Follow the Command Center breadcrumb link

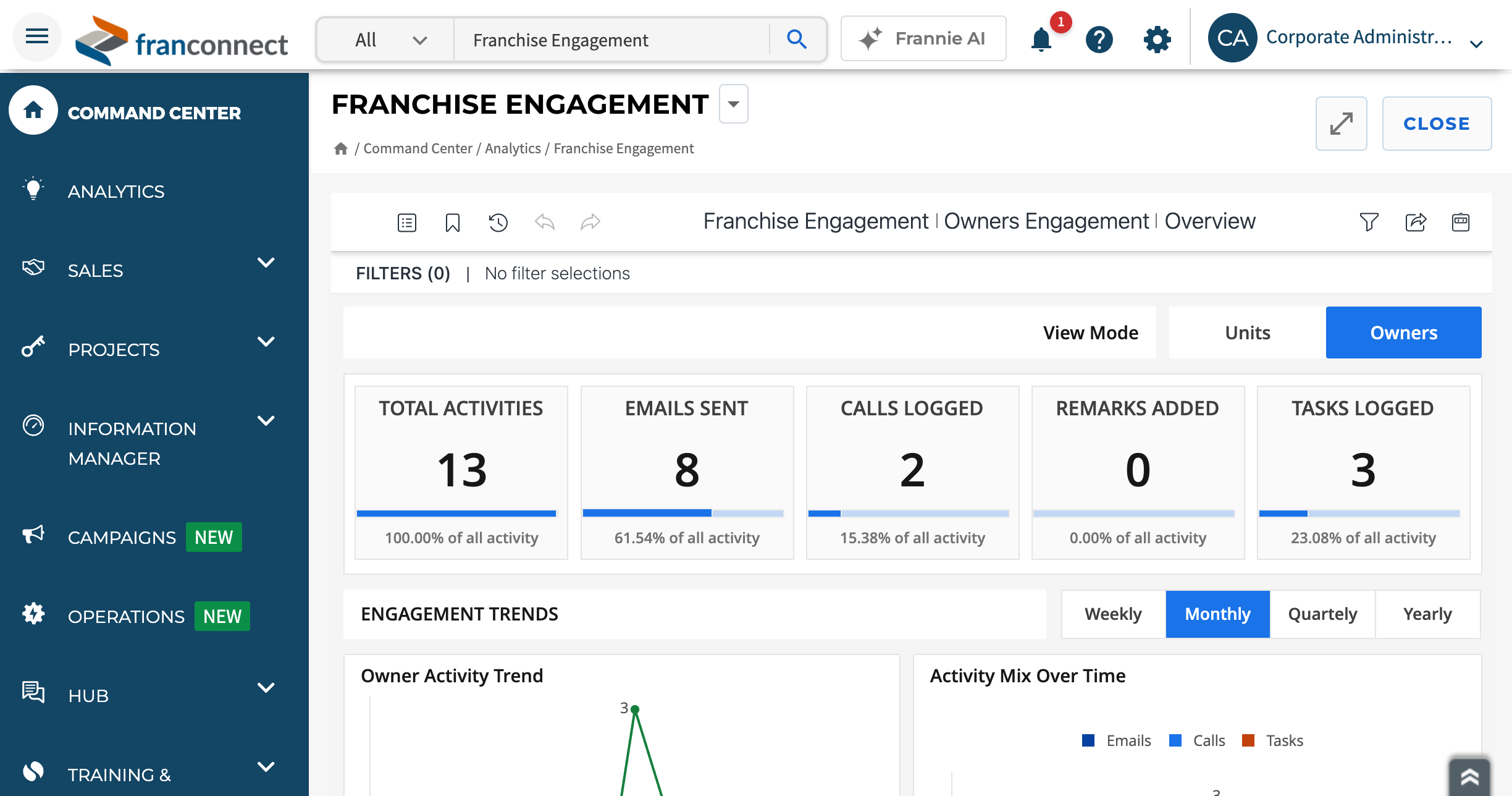coord(418,148)
